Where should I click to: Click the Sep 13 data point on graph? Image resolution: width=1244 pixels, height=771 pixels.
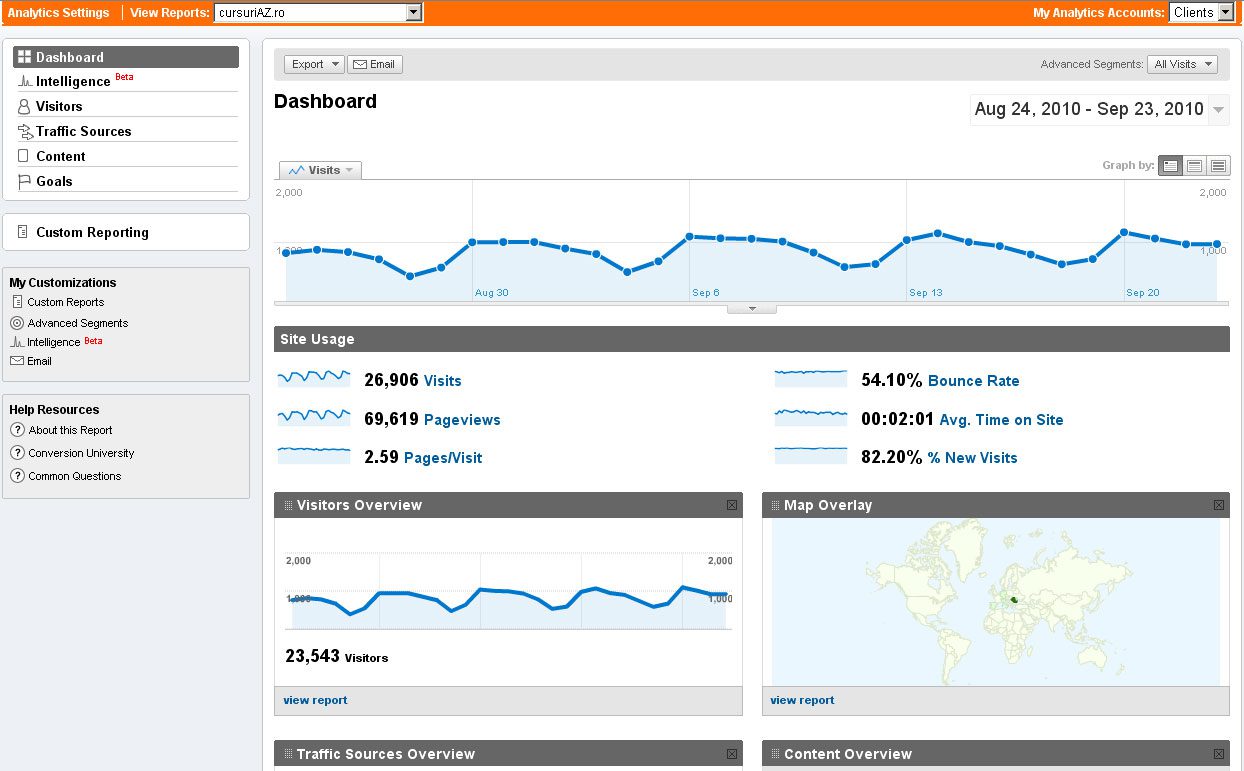907,240
